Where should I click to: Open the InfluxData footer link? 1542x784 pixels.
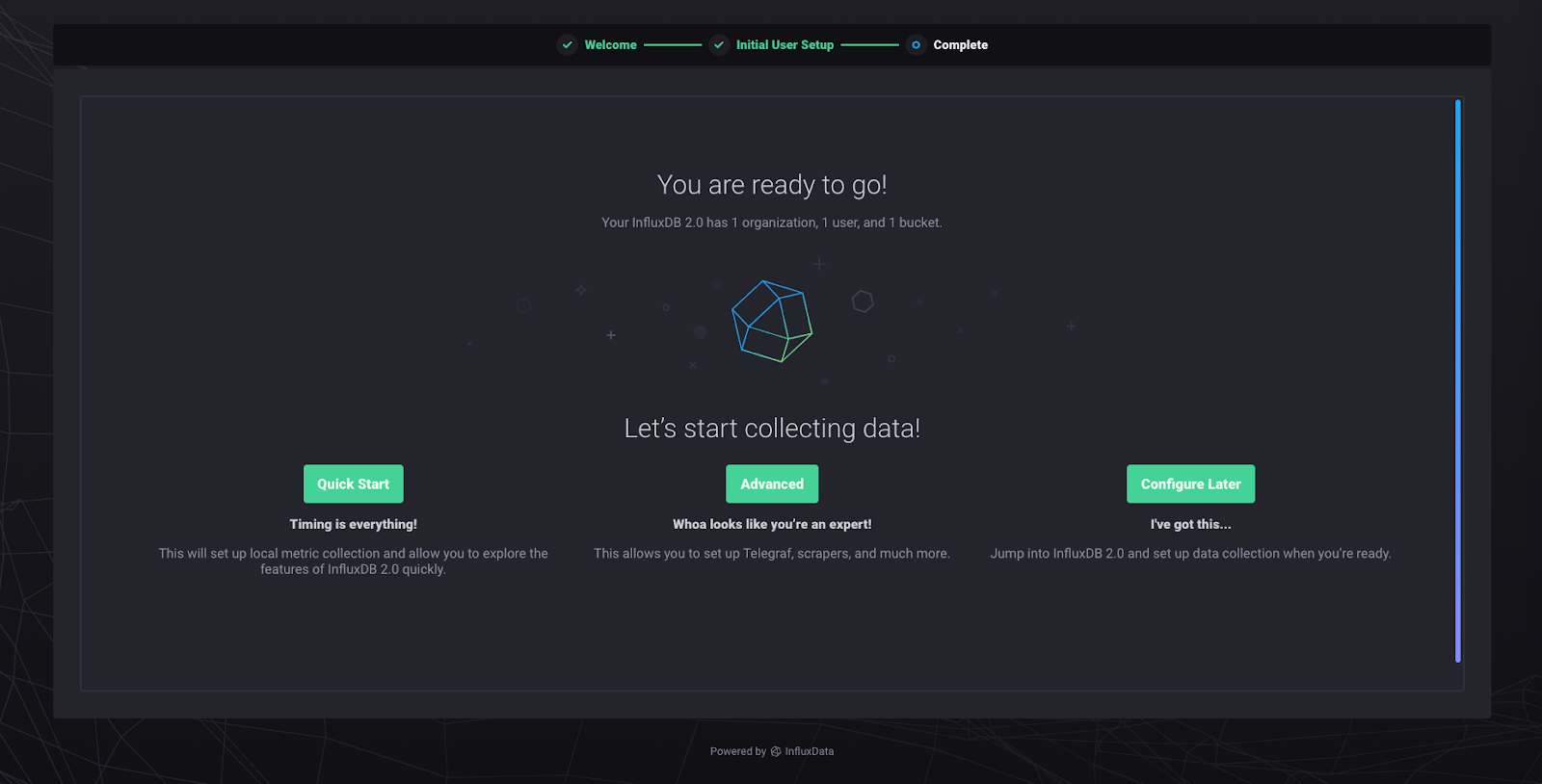[x=809, y=751]
